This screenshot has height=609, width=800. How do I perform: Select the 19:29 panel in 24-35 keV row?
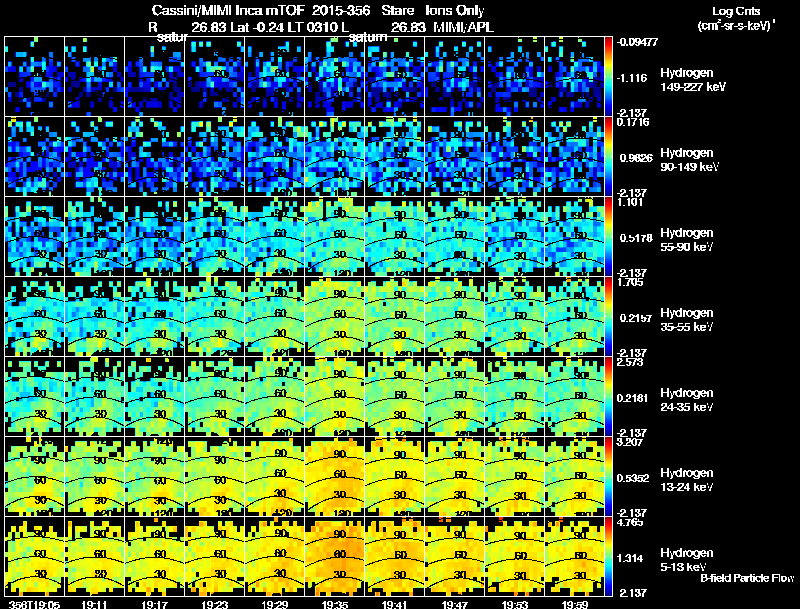275,396
